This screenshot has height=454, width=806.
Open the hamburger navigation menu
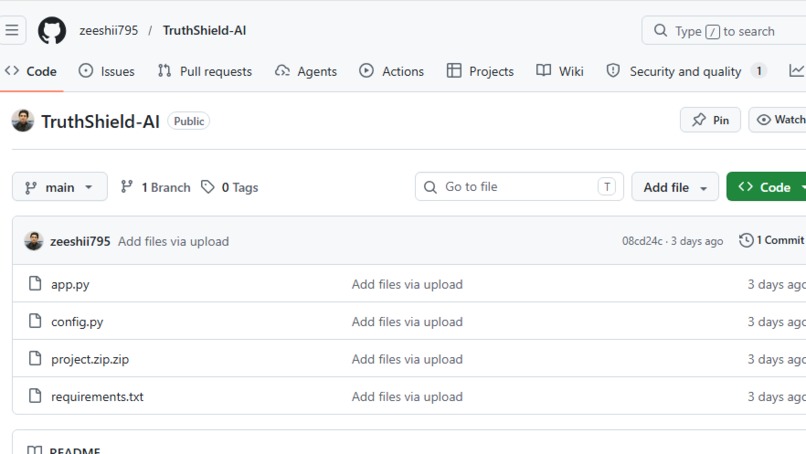pos(12,30)
